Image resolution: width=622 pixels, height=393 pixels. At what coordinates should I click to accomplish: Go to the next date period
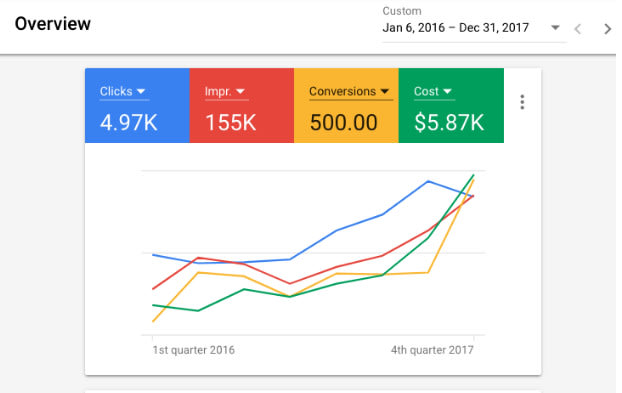[x=607, y=29]
